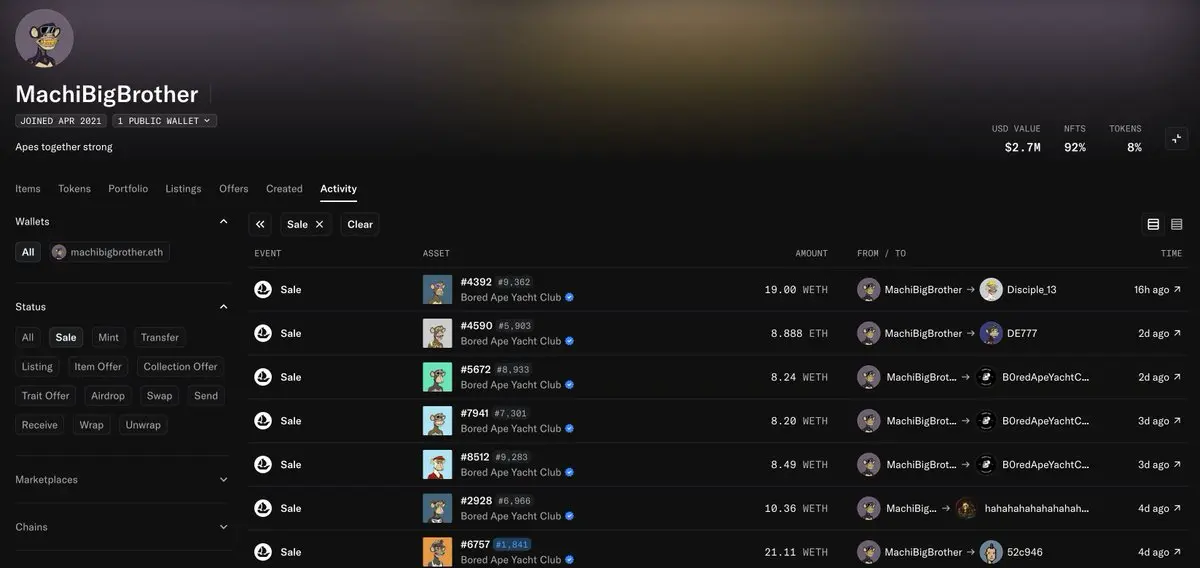Click the 19.00 WETH amount
Image resolution: width=1200 pixels, height=568 pixels.
pyautogui.click(x=796, y=290)
